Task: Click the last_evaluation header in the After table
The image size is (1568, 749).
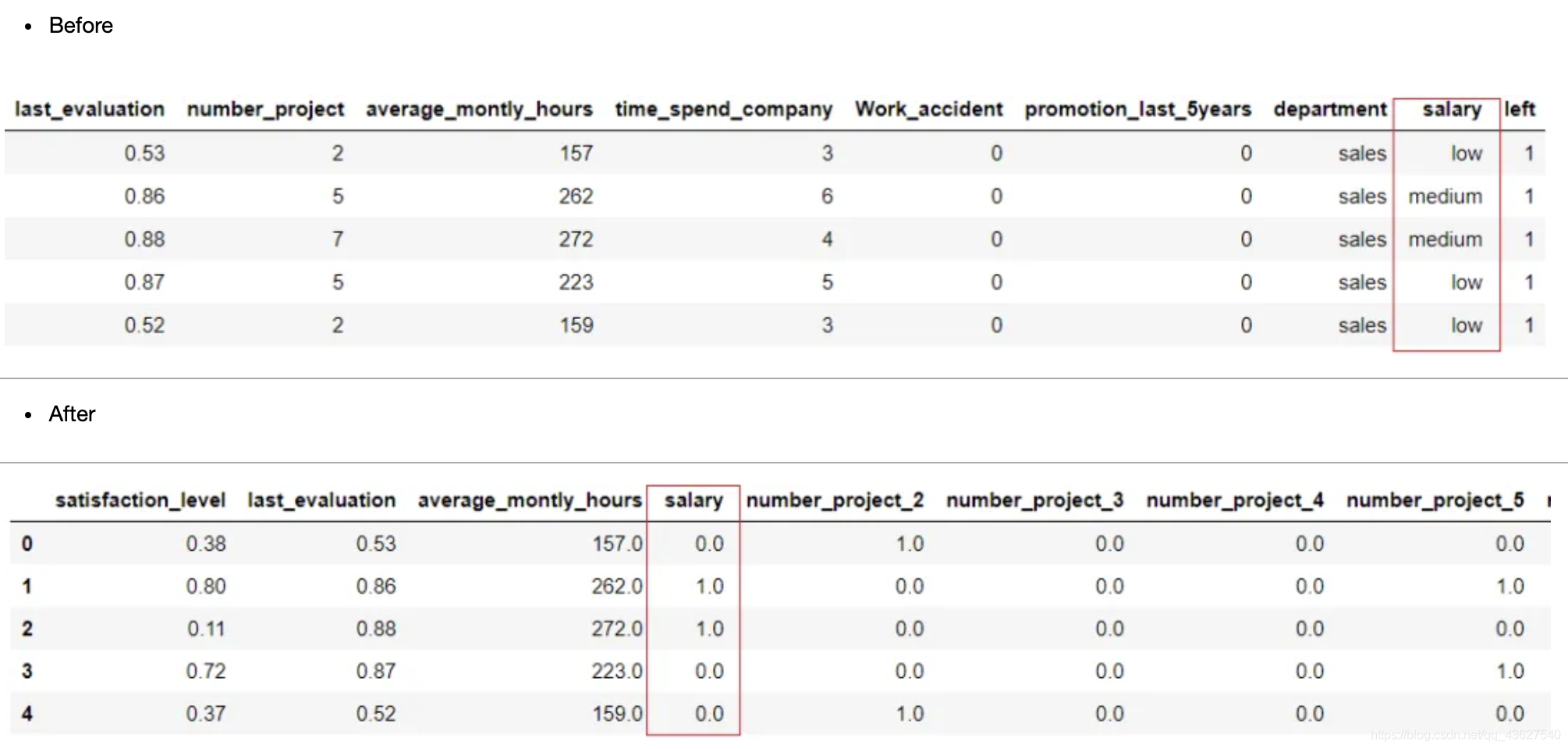Action: tap(321, 500)
